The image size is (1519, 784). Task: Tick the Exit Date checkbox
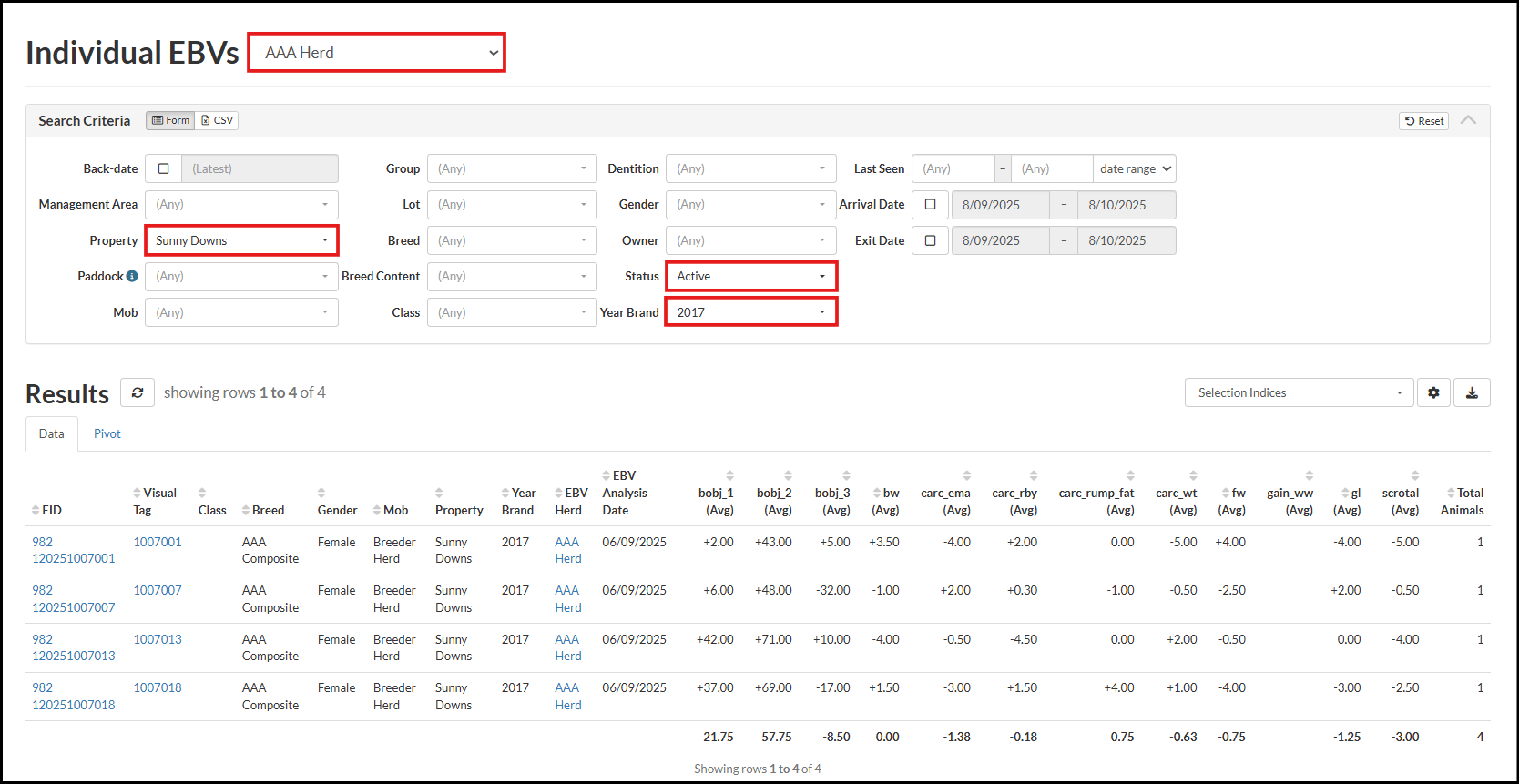[x=930, y=240]
